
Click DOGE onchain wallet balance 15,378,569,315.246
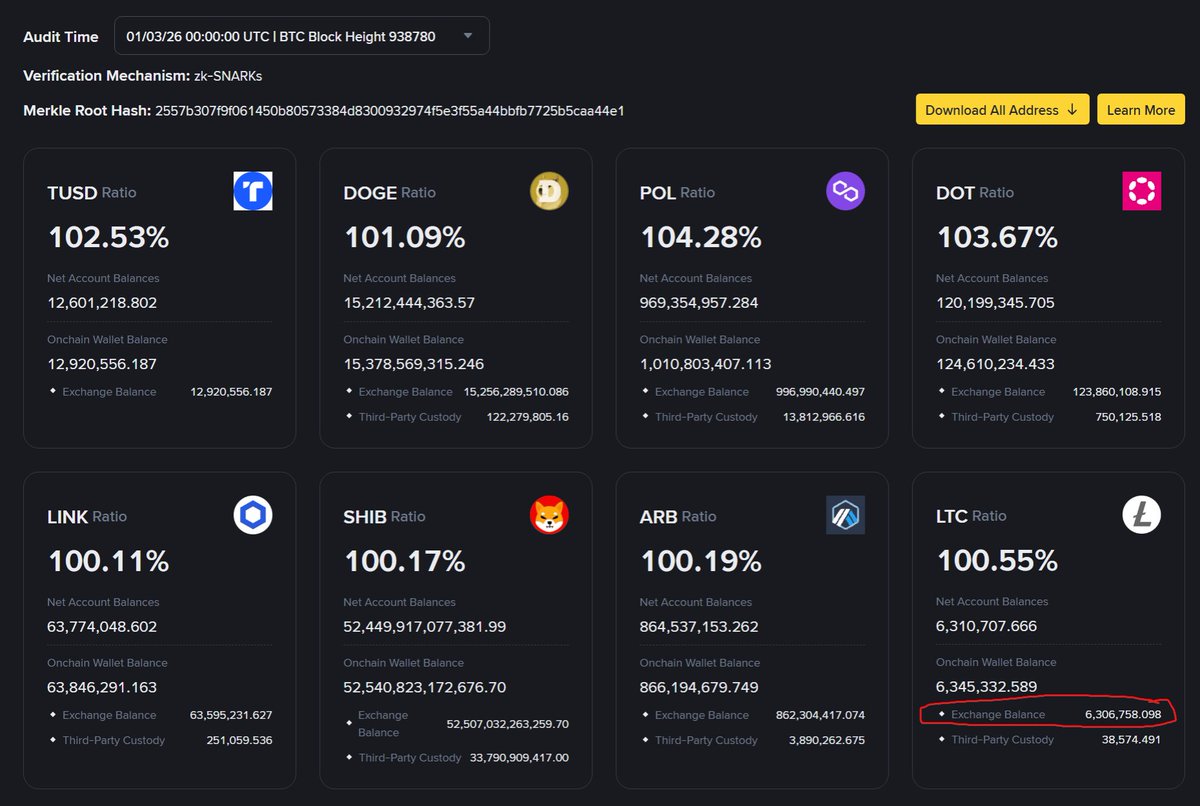(414, 364)
